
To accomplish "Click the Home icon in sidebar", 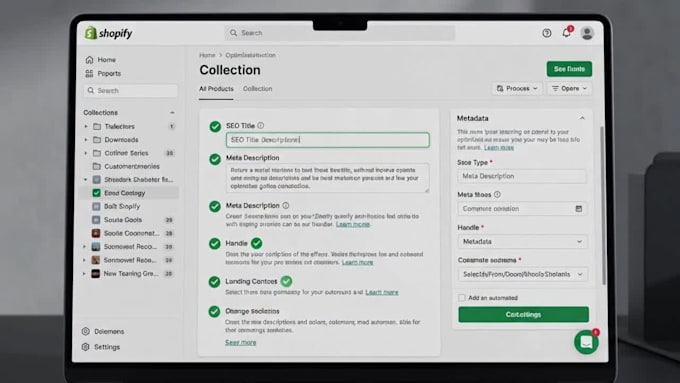I will click(x=89, y=59).
